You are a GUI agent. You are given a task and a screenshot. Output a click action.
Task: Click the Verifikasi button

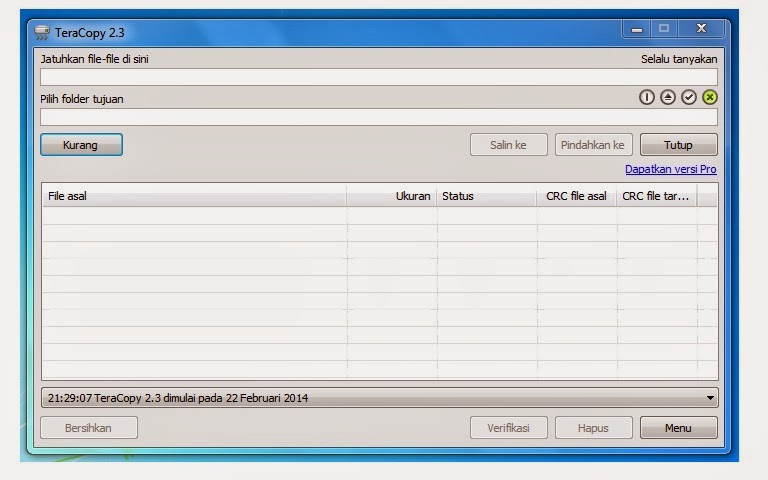tap(508, 428)
